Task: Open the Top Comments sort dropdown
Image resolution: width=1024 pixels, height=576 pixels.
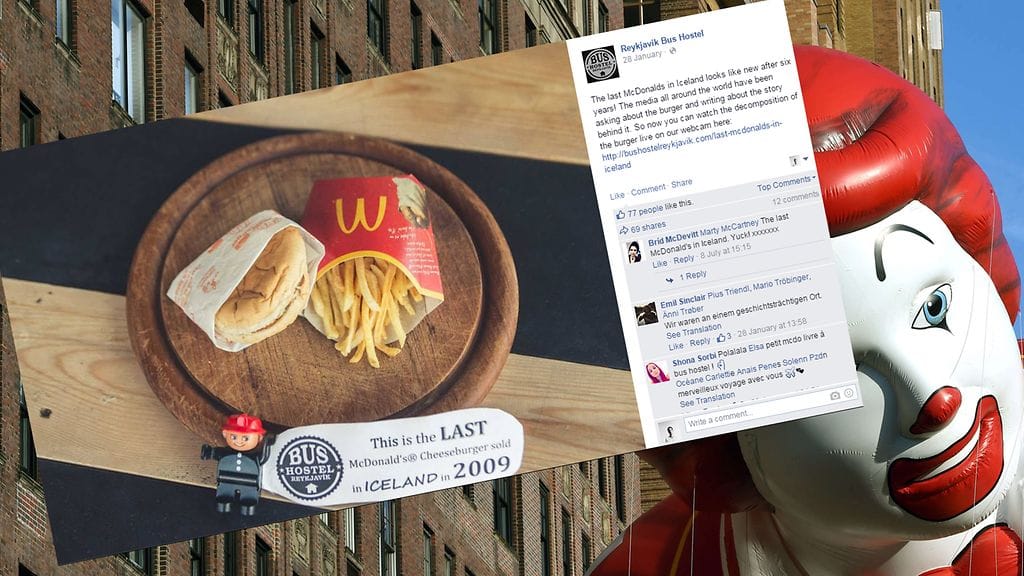Action: pos(786,183)
